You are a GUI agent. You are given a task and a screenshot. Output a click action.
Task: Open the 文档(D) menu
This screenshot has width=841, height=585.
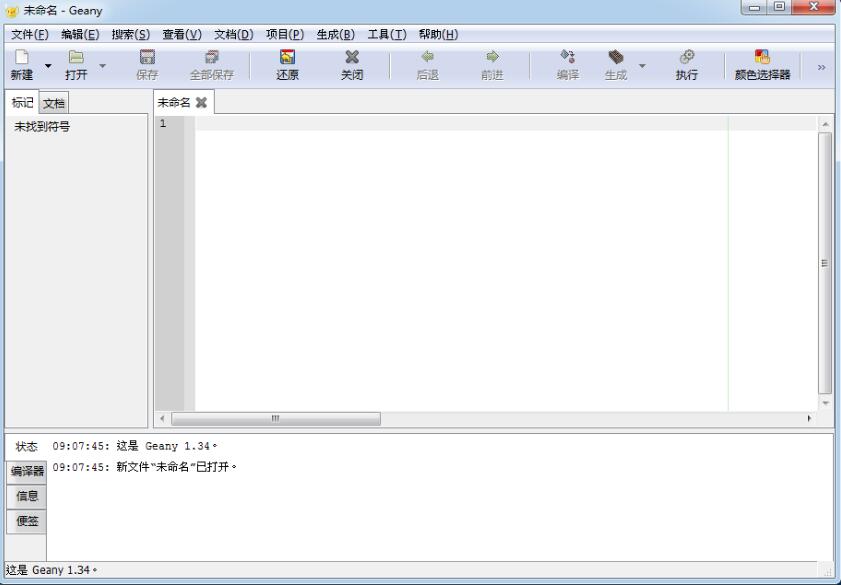tap(233, 34)
